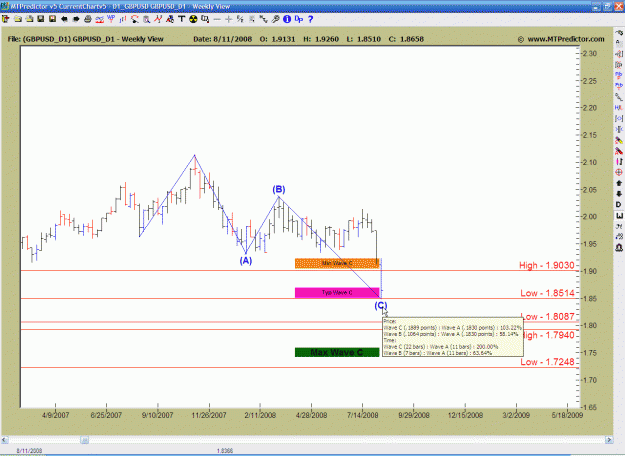Screen dimensions: 625x456
Task: Click the blue WP icon in top toolbar
Action: coord(111,19)
